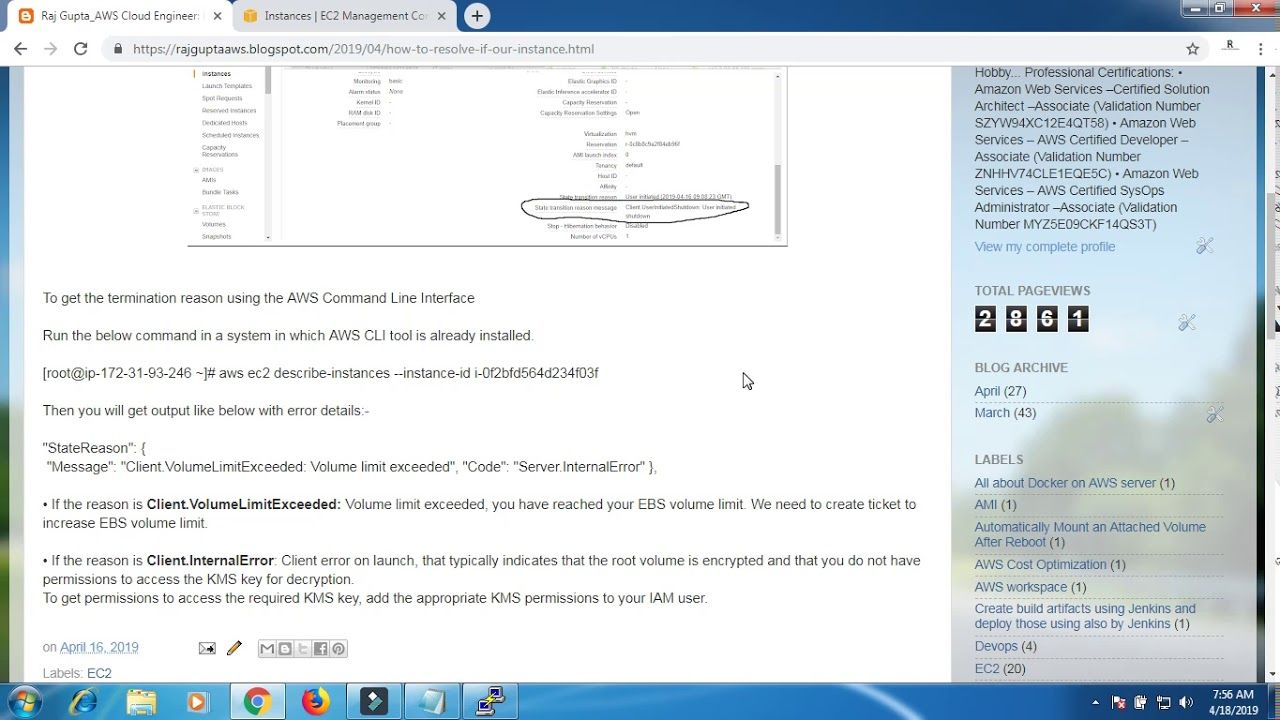Open the Filmora taskbar icon
The height and width of the screenshot is (720, 1280).
tap(374, 702)
